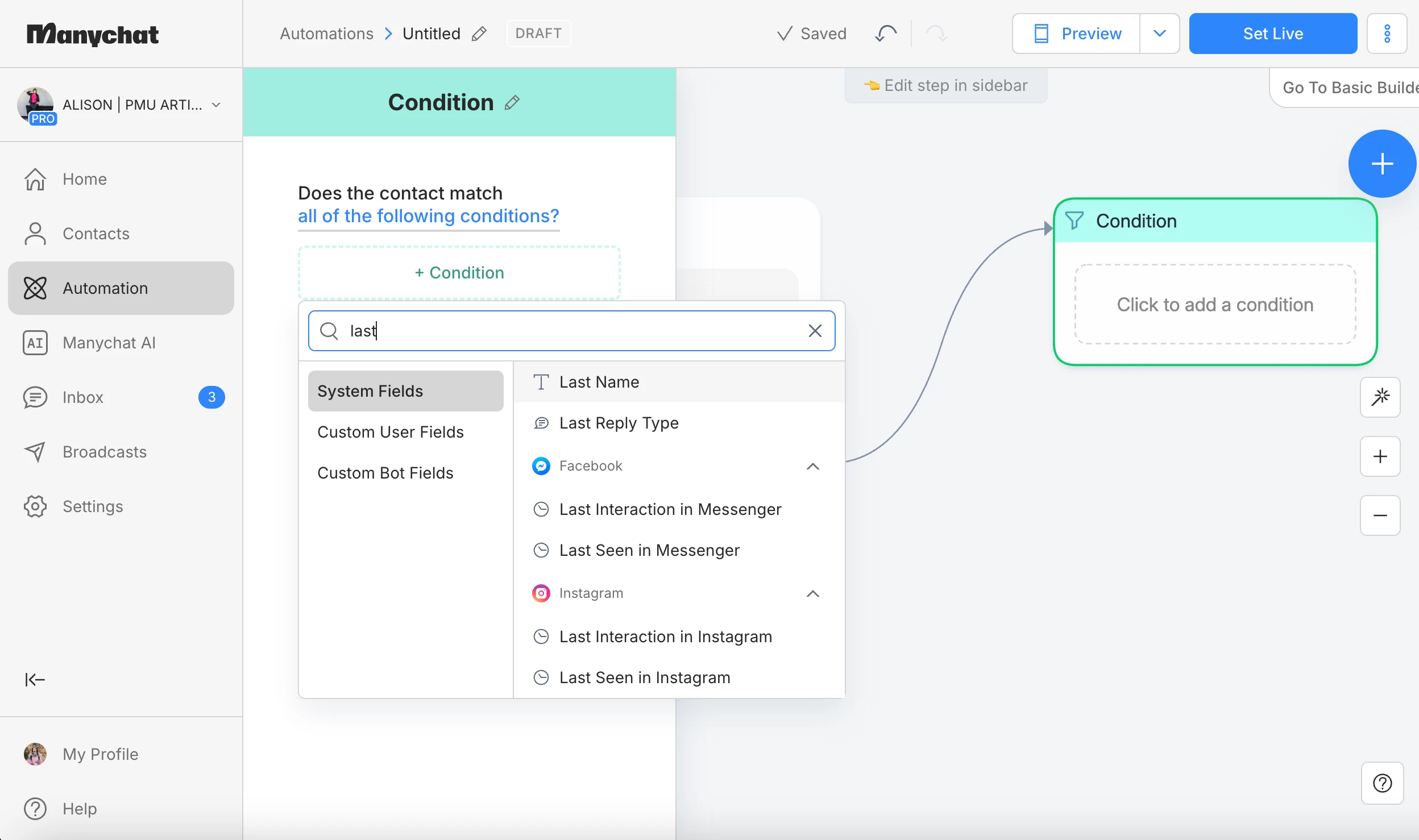Click the field search input box

point(569,331)
